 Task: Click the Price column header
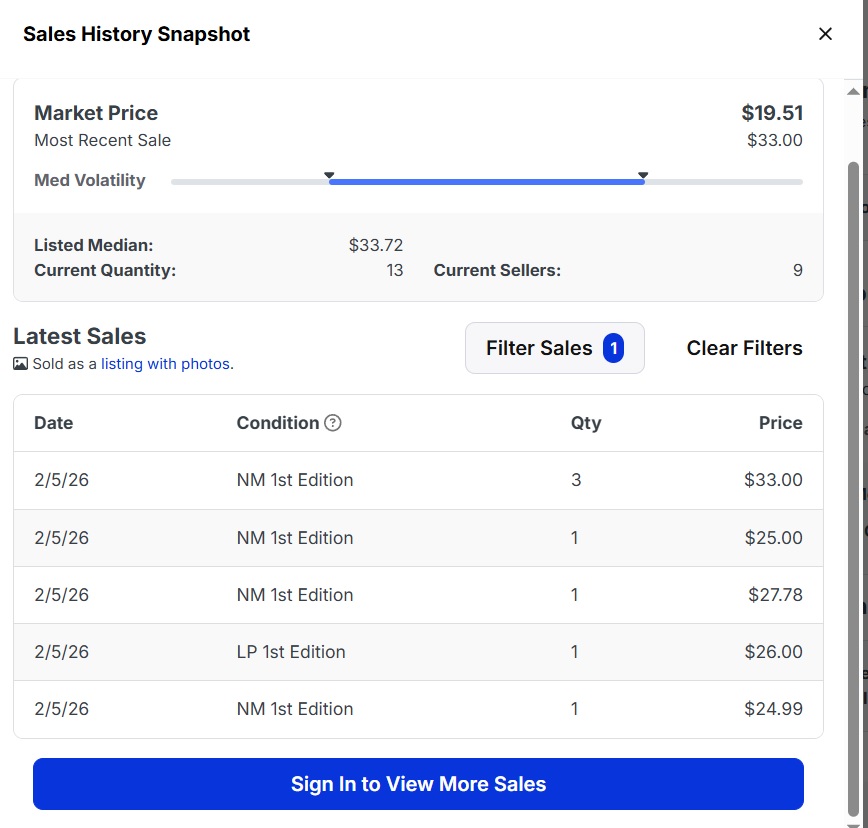point(780,423)
